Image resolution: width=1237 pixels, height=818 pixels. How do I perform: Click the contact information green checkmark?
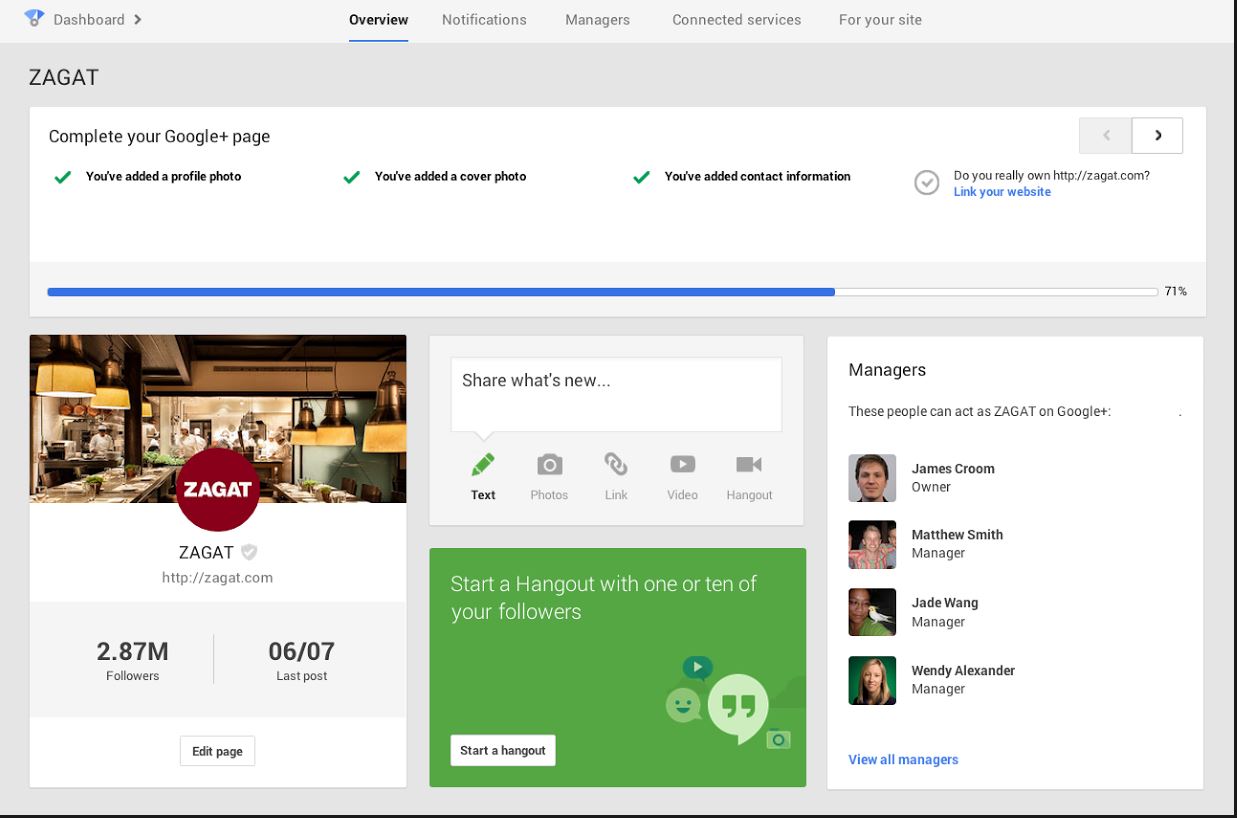[642, 177]
